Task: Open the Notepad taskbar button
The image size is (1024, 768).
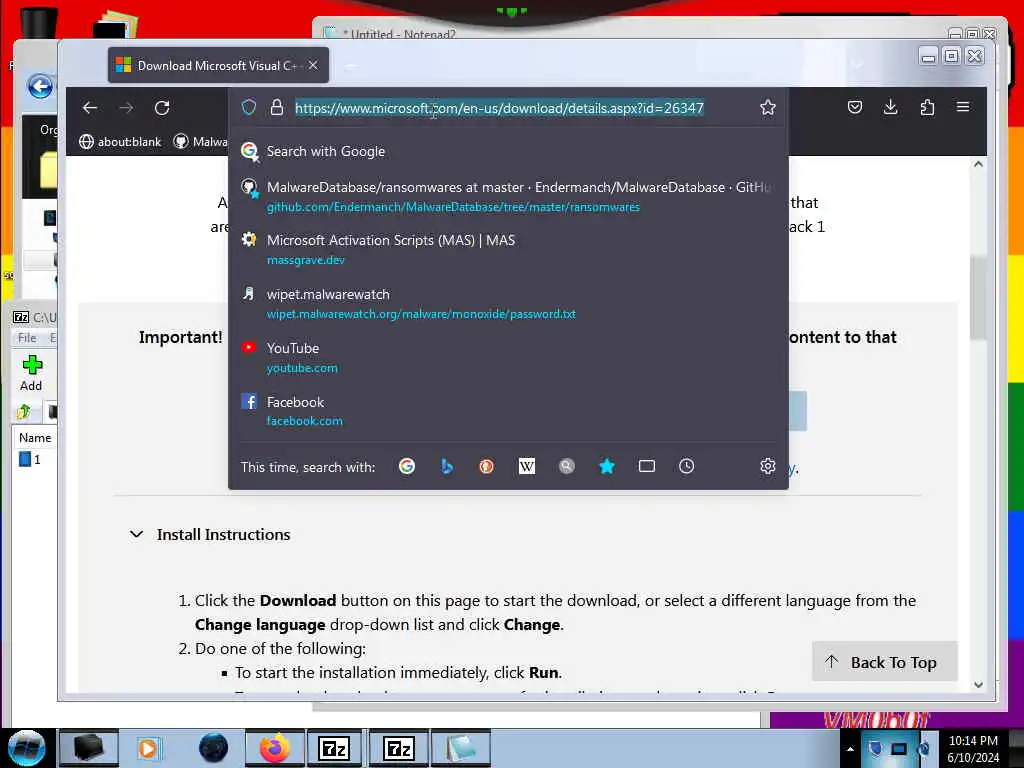Action: pos(460,748)
